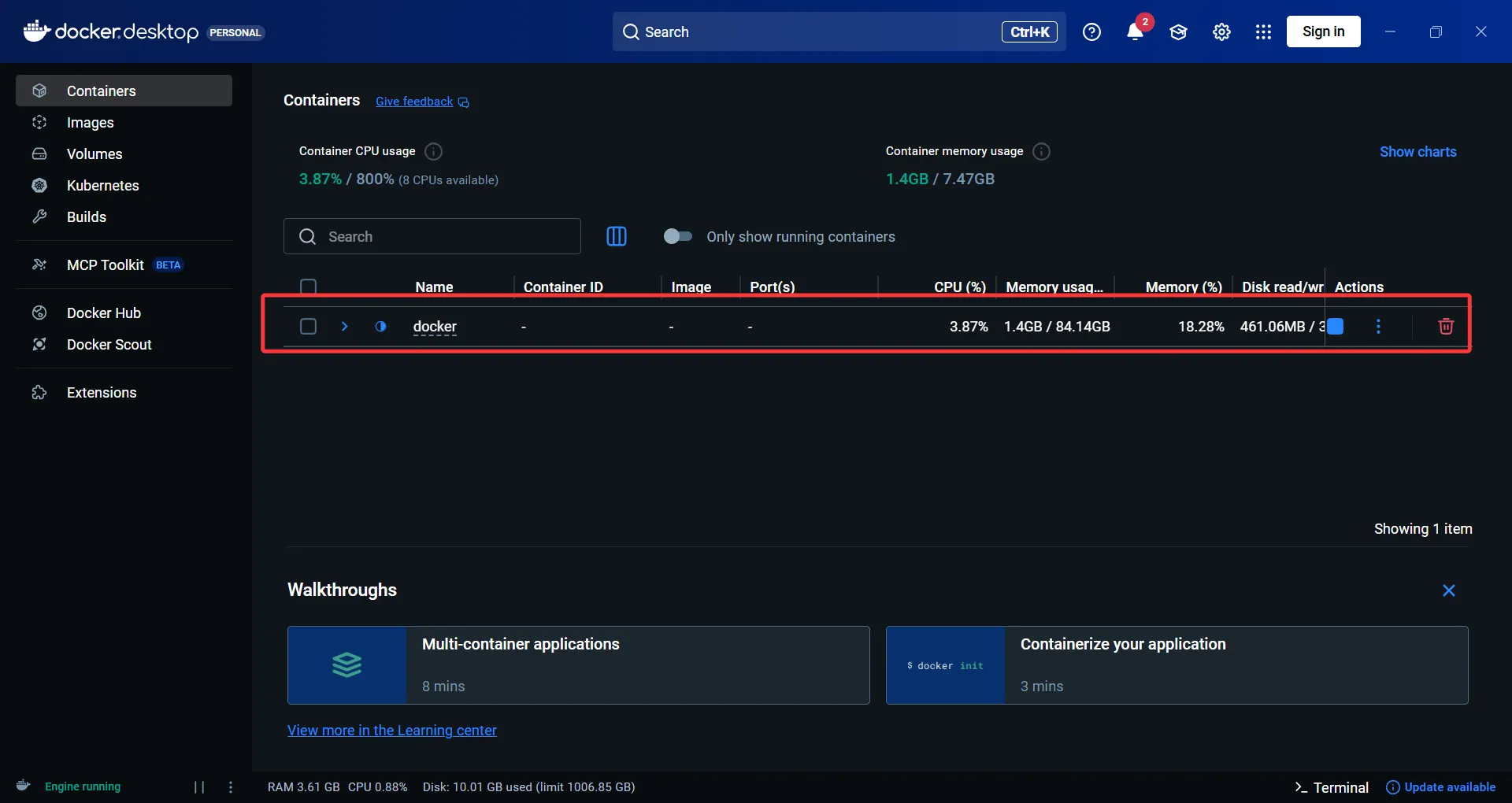Close the Walkthroughs section
The width and height of the screenshot is (1512, 803).
1448,590
